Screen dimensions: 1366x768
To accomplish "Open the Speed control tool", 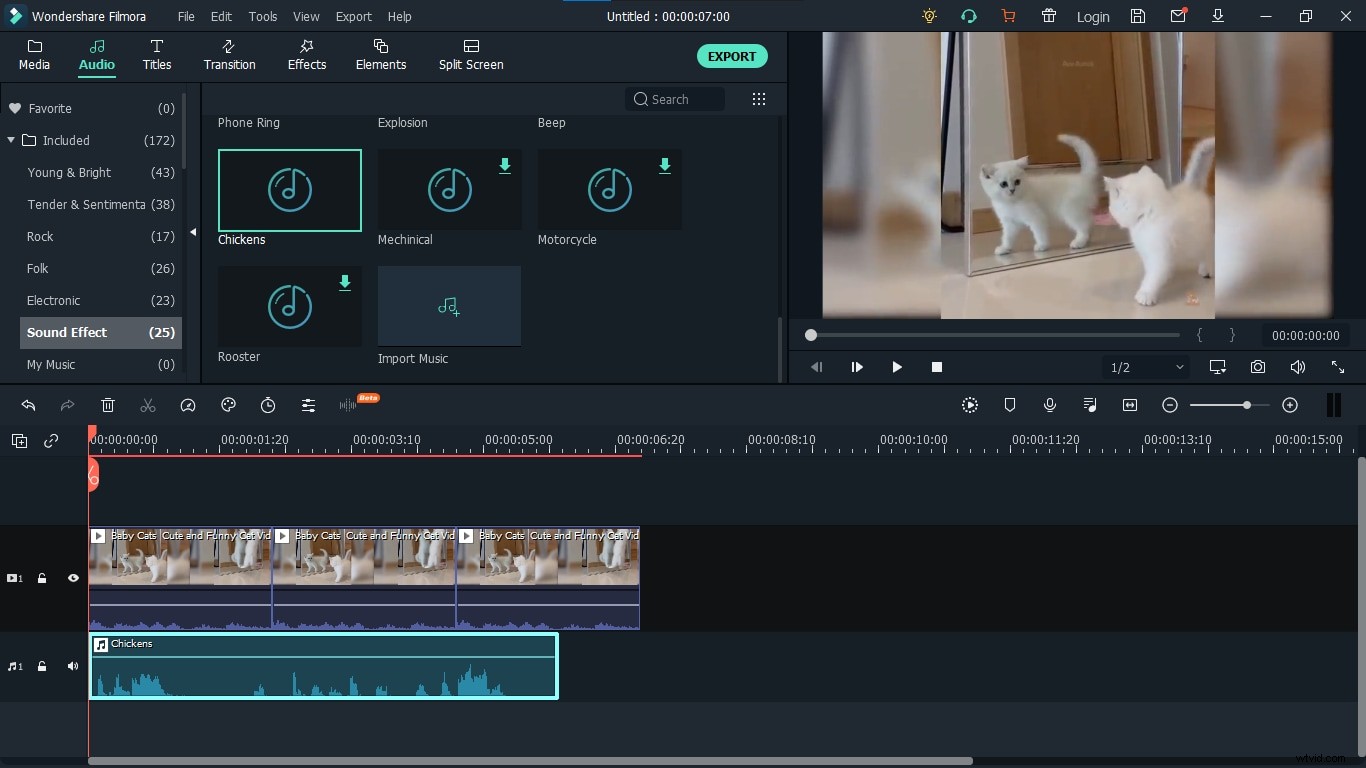I will coord(187,405).
